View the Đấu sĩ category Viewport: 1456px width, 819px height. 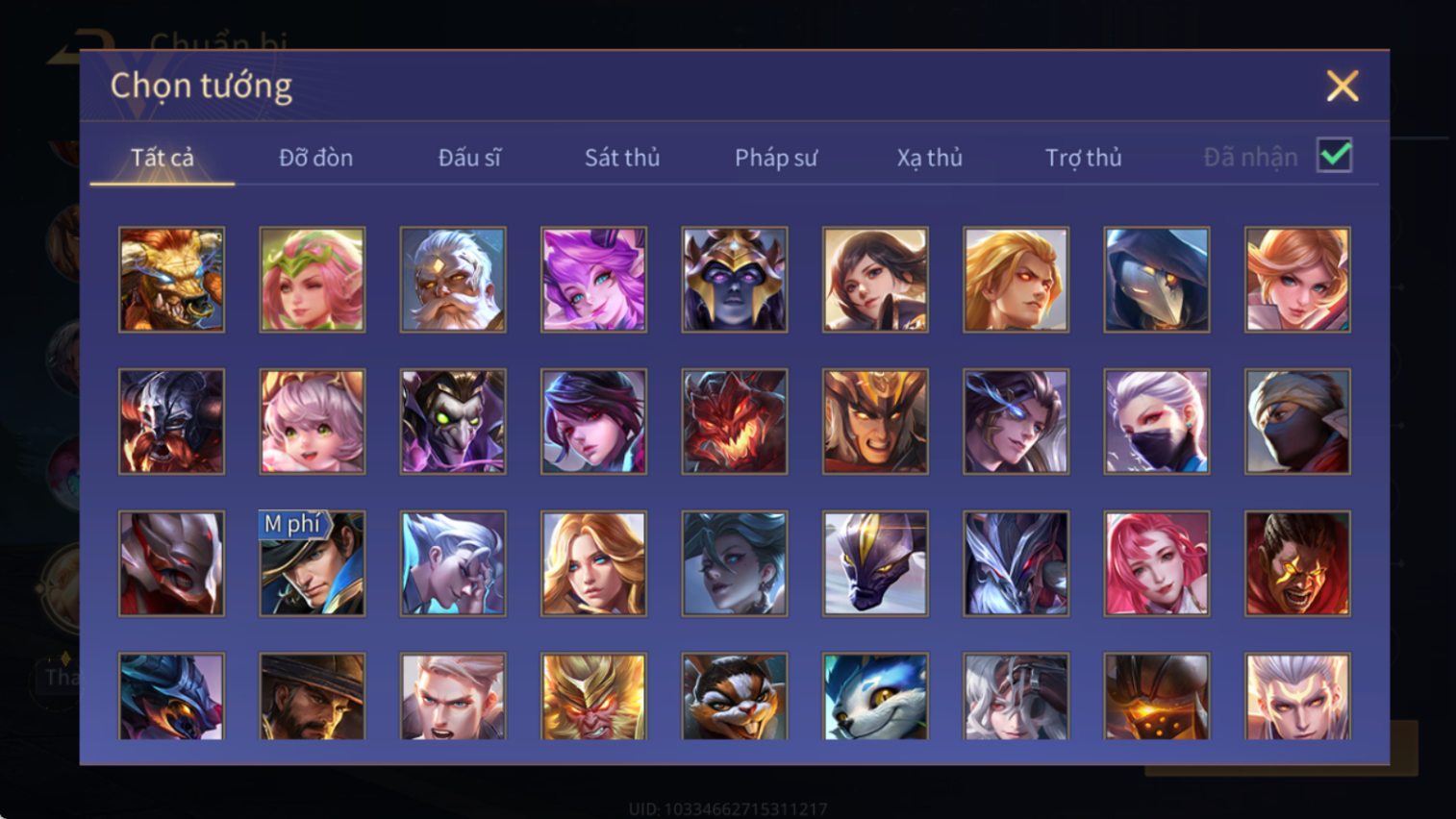pyautogui.click(x=469, y=158)
